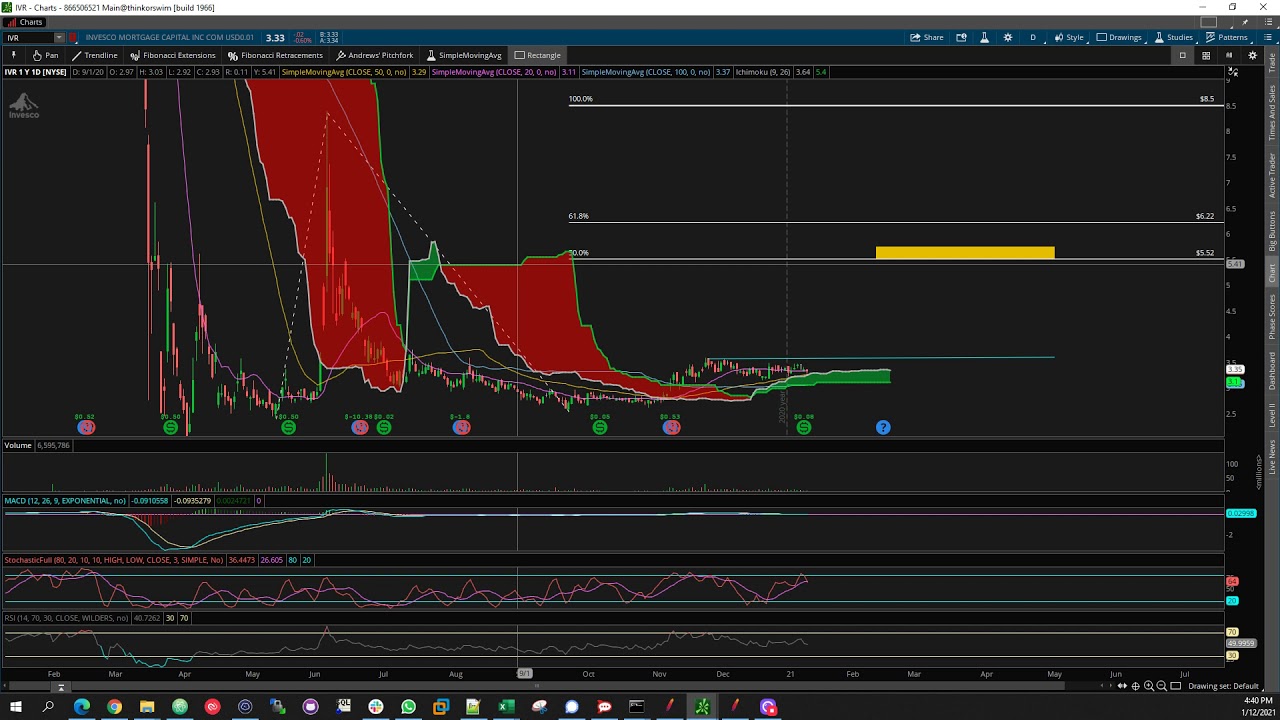
Task: Activate the Rectangle drawing tool
Action: (x=537, y=55)
